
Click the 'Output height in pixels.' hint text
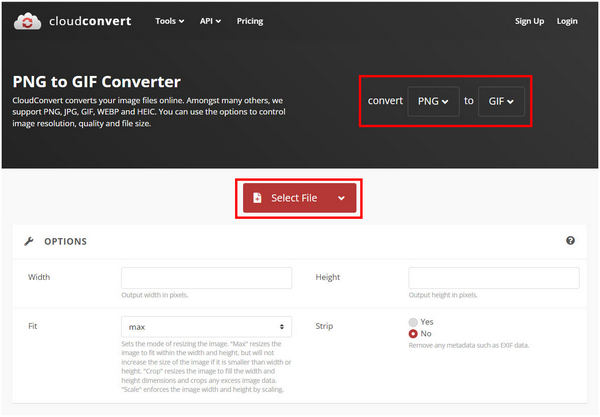tap(443, 295)
